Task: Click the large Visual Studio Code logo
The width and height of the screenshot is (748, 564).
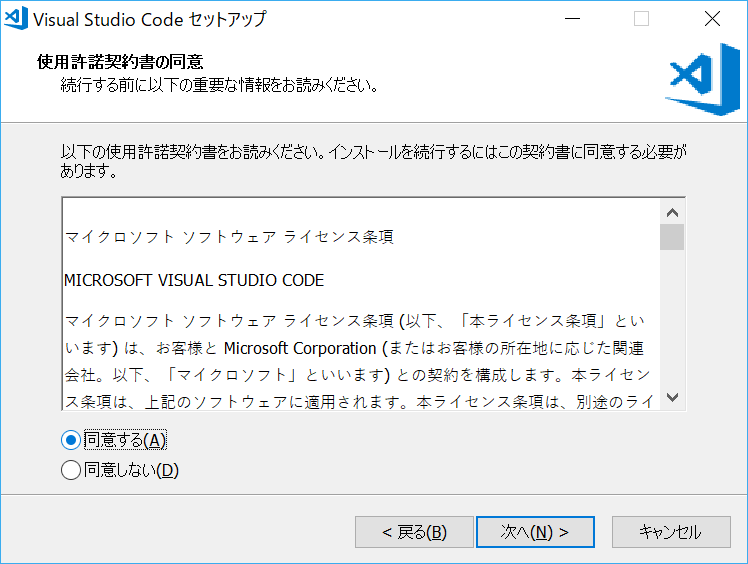Action: tap(703, 79)
